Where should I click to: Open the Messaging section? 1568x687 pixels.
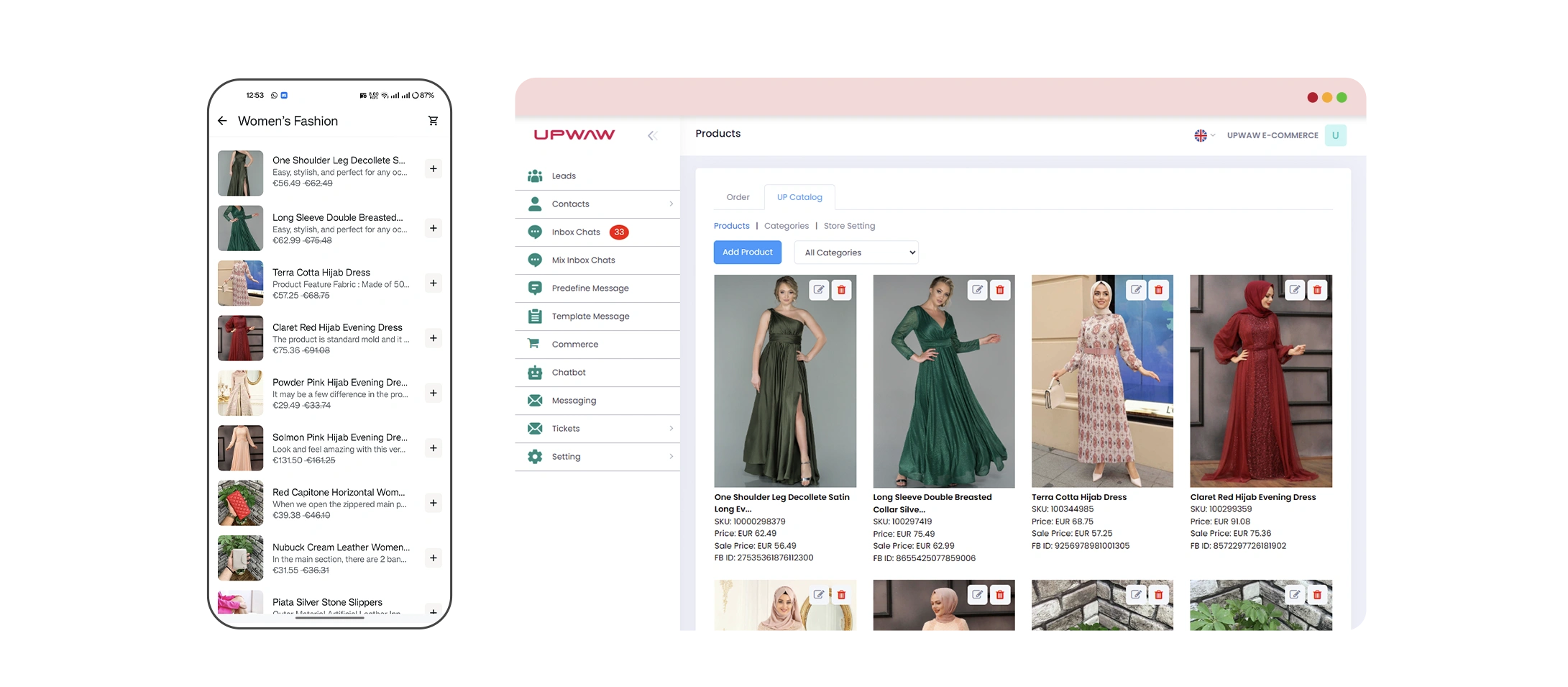[573, 400]
